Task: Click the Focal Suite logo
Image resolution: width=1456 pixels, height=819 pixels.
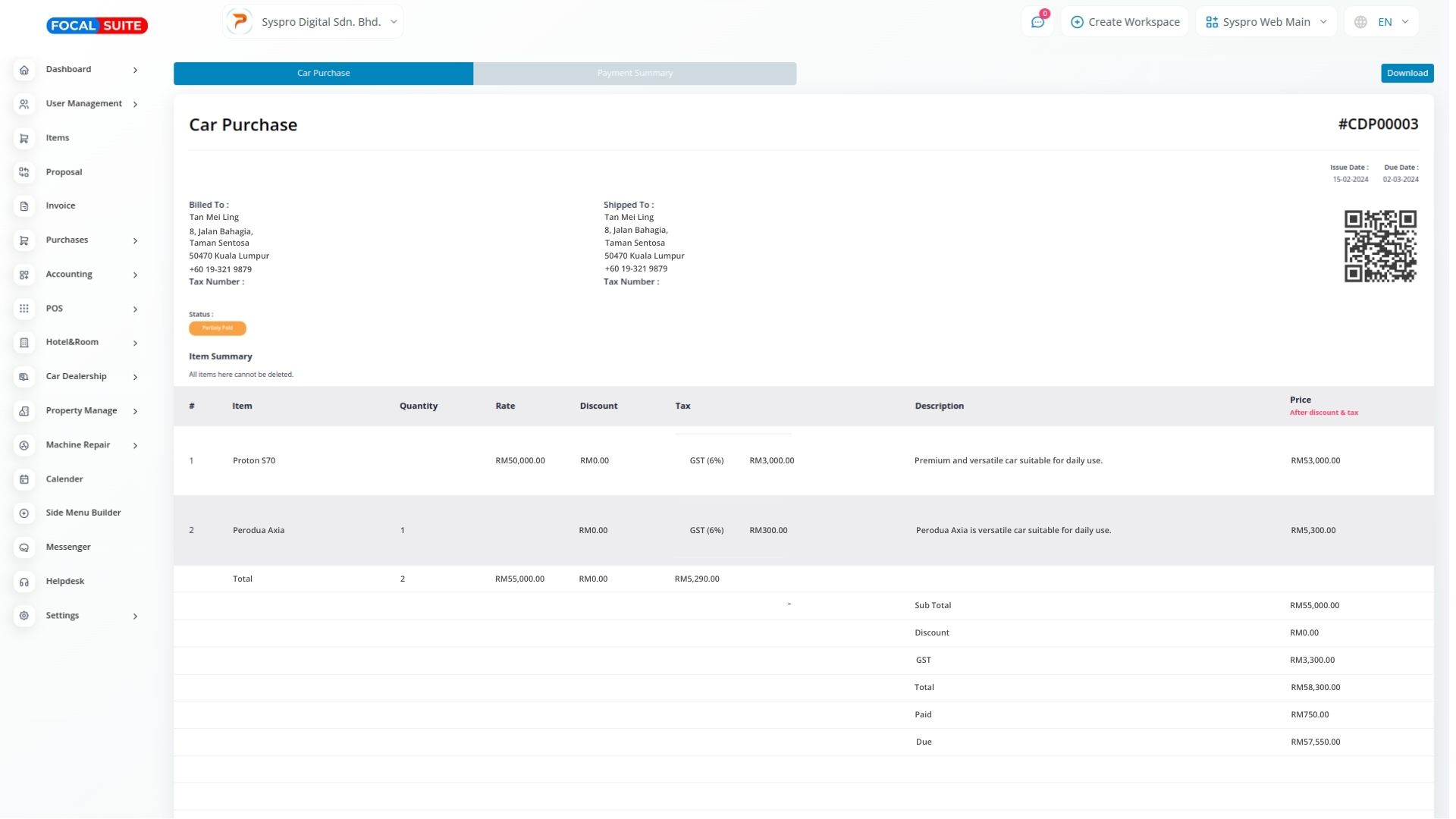Action: point(97,26)
